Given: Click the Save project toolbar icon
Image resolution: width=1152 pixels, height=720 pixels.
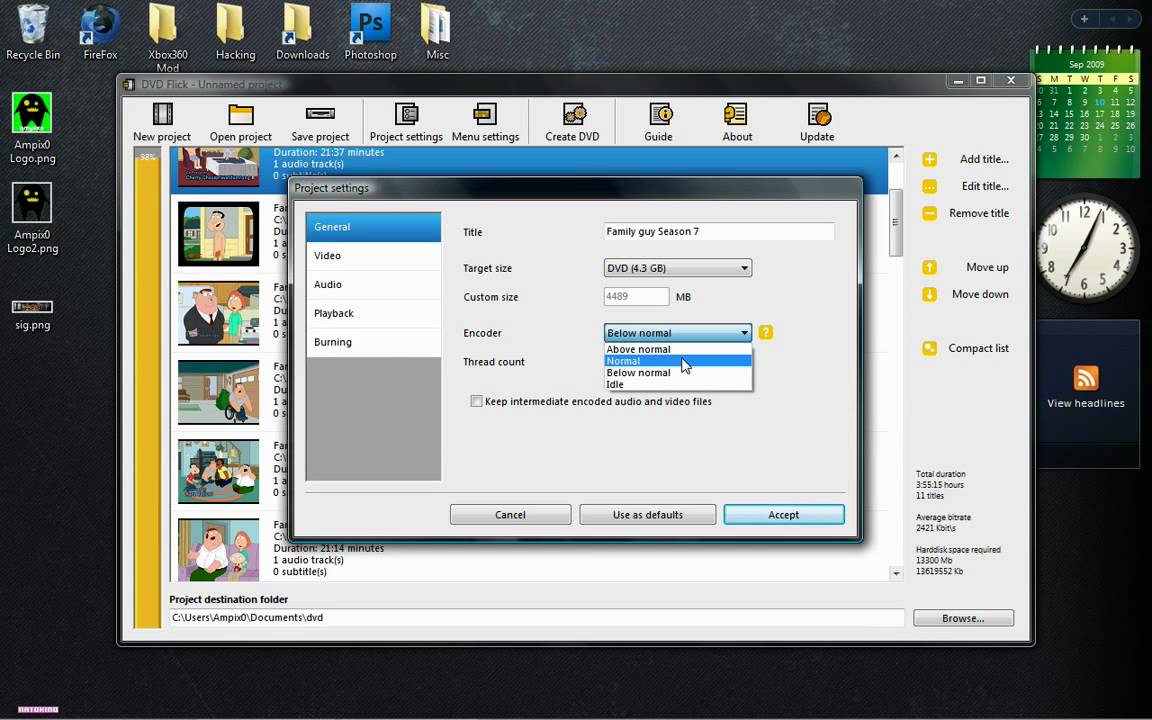Looking at the screenshot, I should [x=320, y=114].
